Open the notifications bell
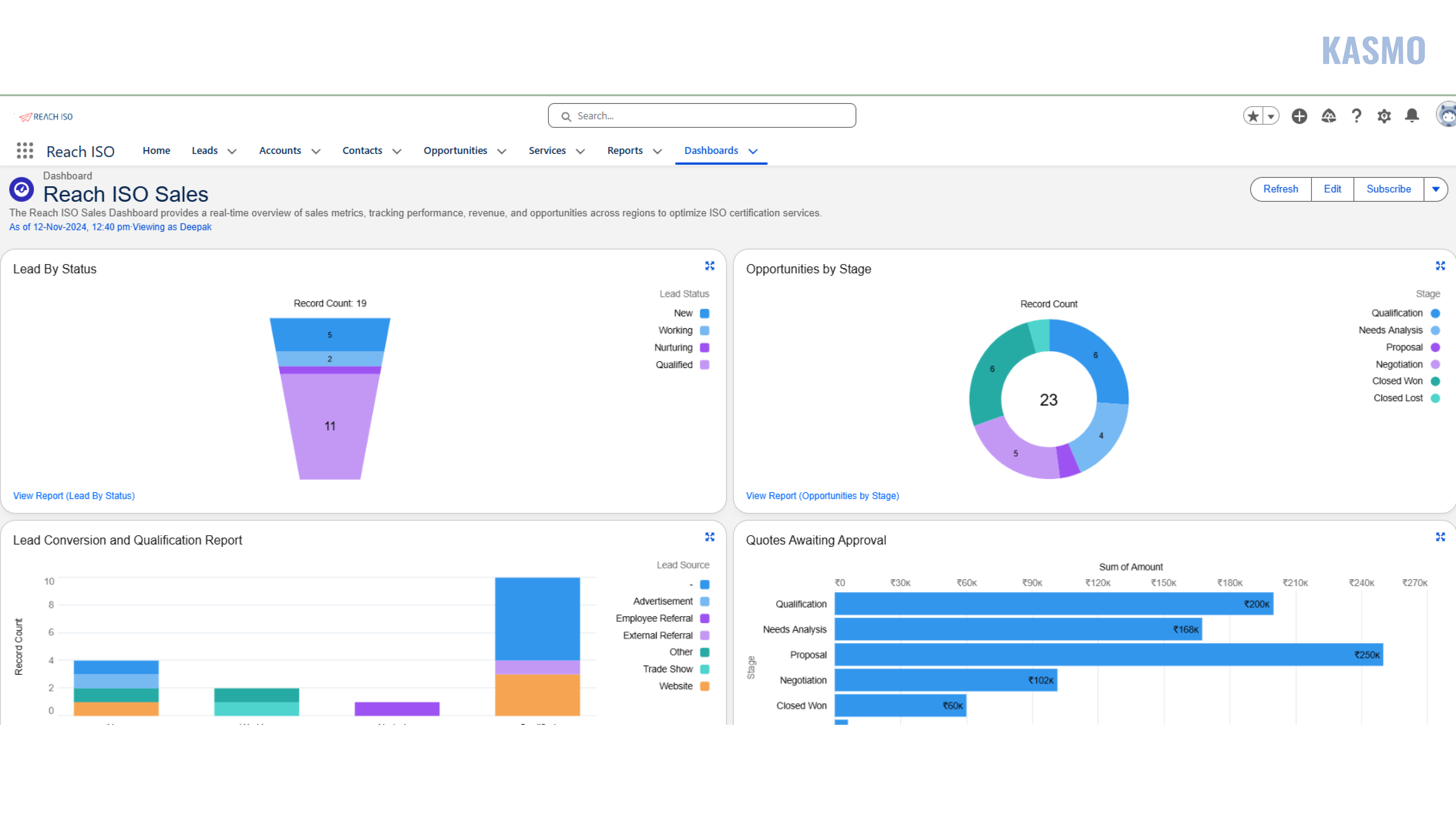The width and height of the screenshot is (1456, 819). click(x=1412, y=116)
